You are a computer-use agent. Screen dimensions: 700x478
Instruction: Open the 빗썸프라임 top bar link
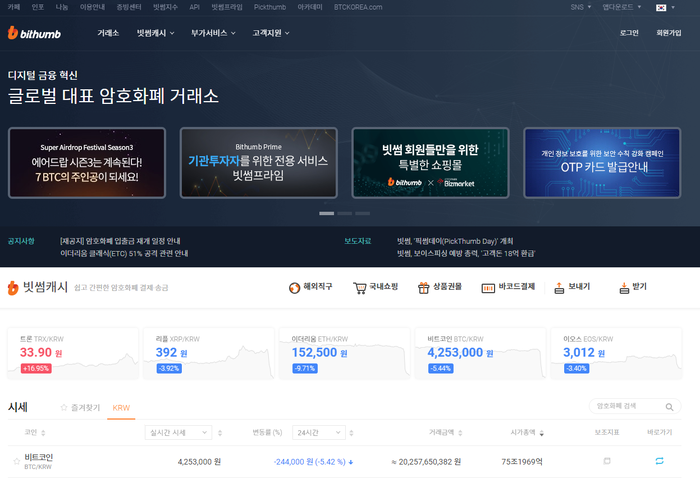227,7
